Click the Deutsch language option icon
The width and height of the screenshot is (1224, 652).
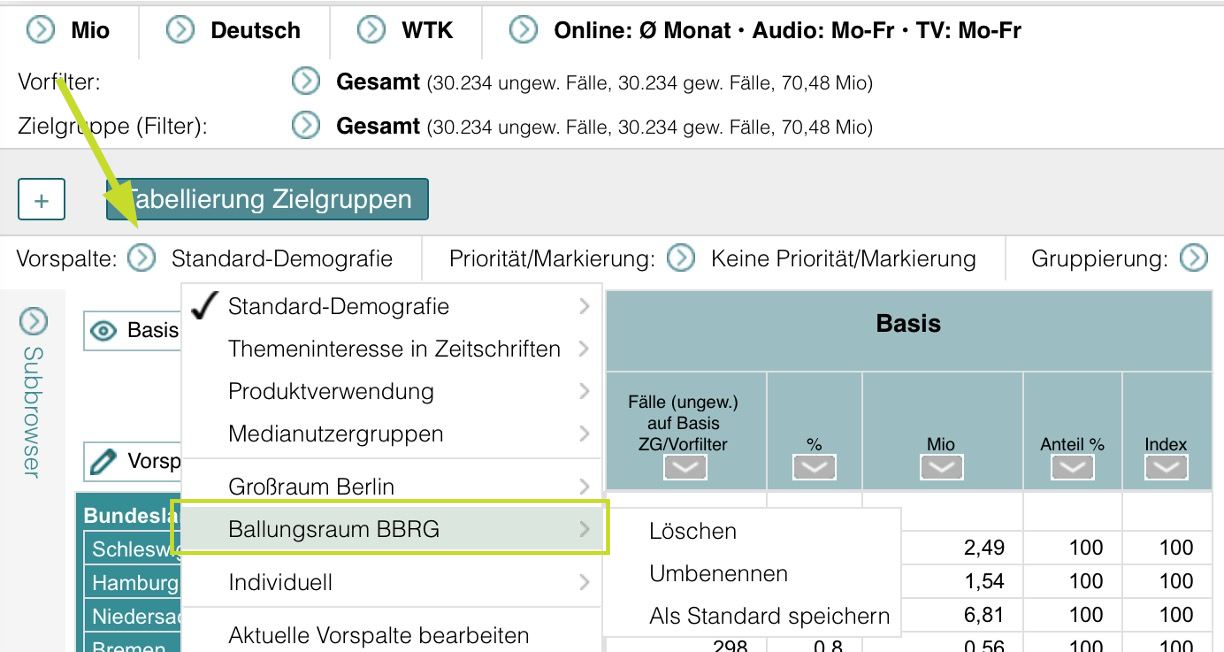point(179,30)
